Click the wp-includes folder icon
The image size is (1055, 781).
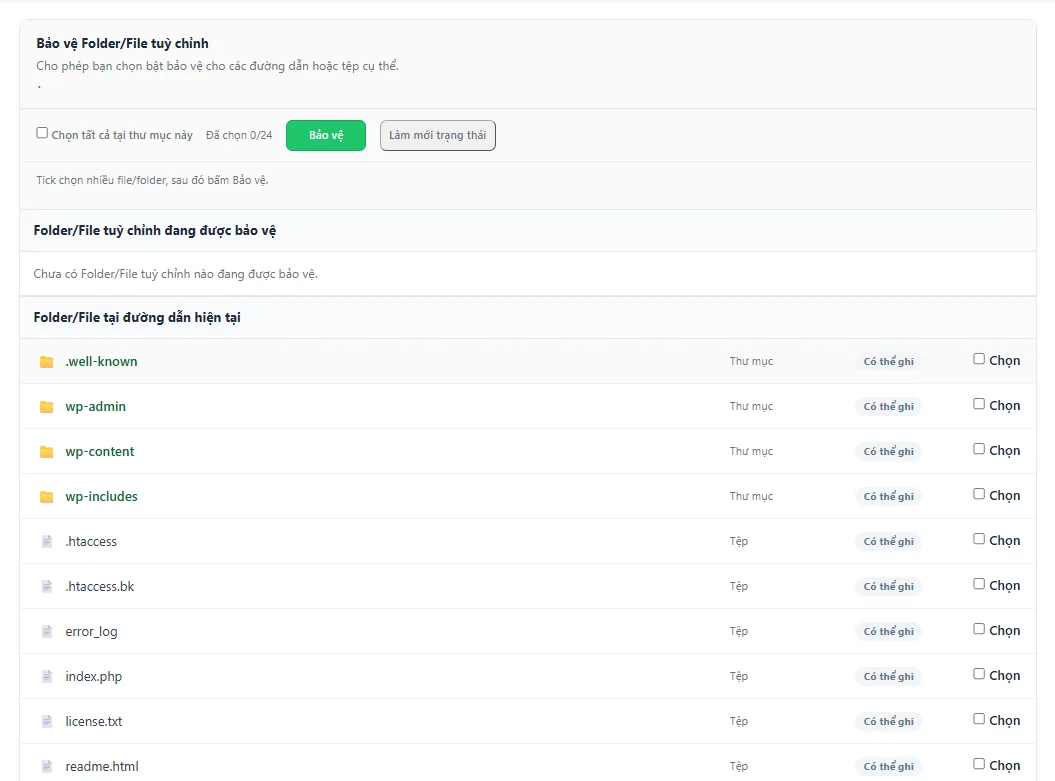(x=46, y=497)
